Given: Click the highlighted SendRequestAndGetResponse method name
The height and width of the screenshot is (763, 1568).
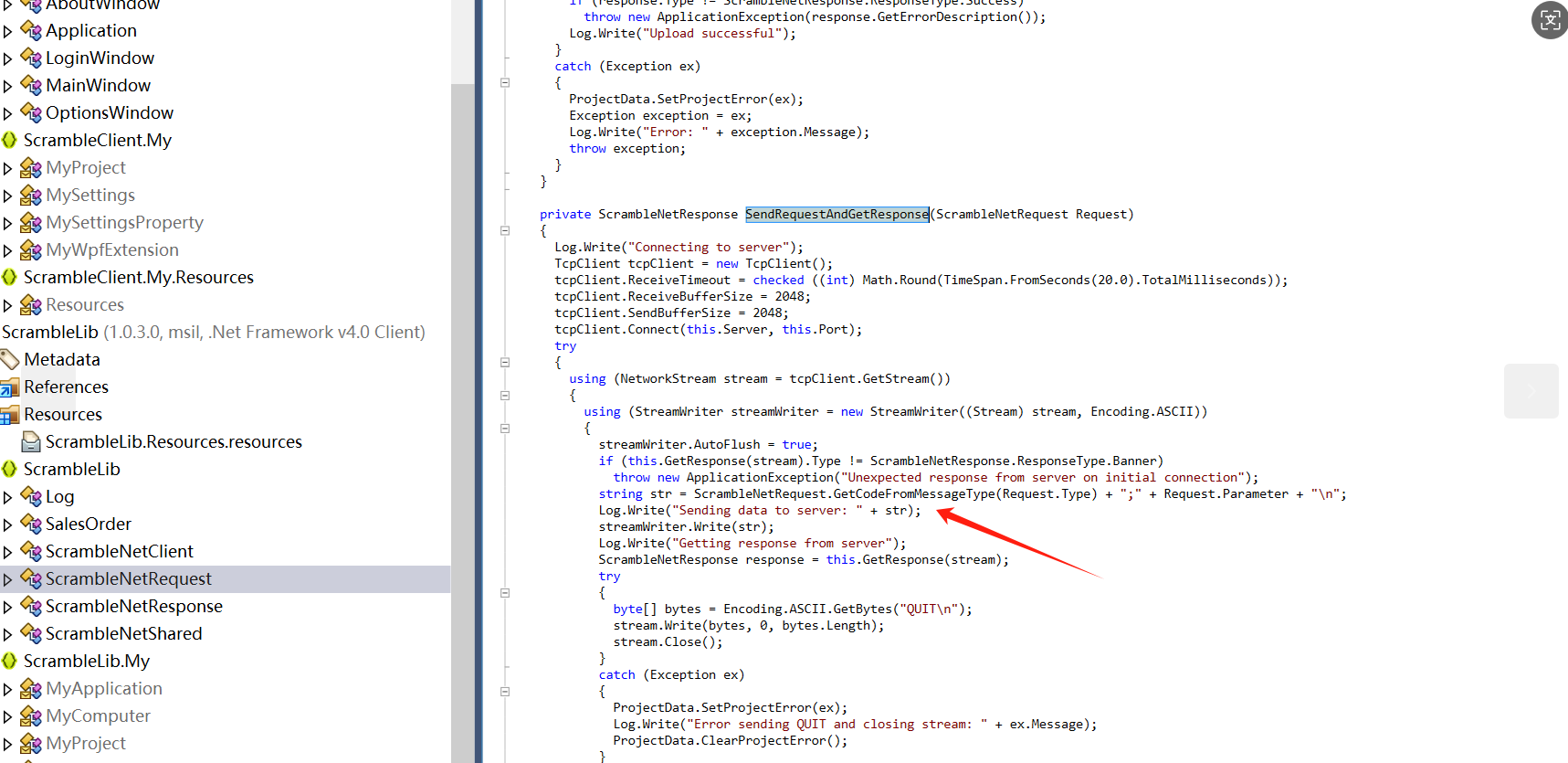Looking at the screenshot, I should tap(837, 214).
